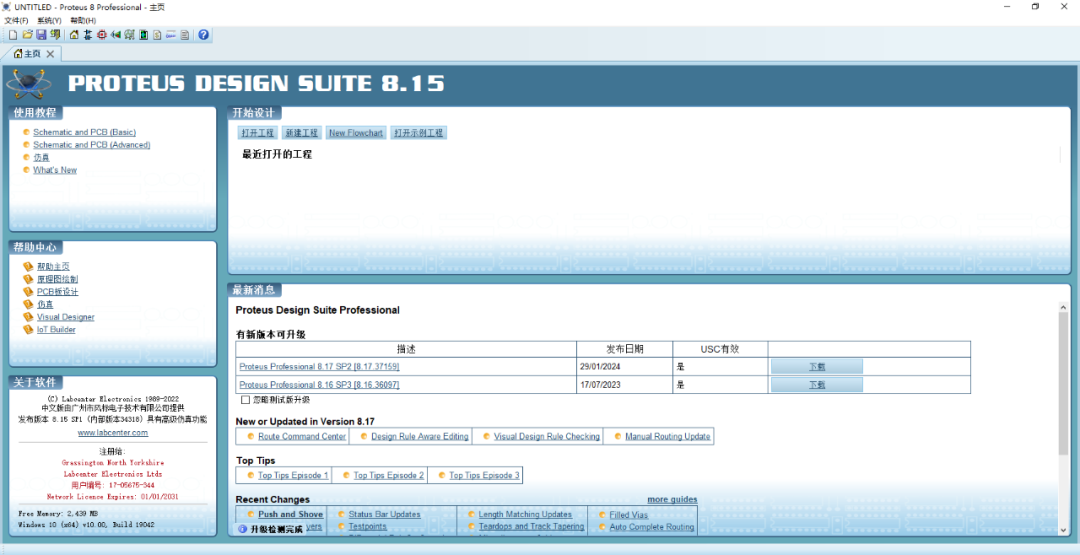Open Testpoints link

(367, 527)
